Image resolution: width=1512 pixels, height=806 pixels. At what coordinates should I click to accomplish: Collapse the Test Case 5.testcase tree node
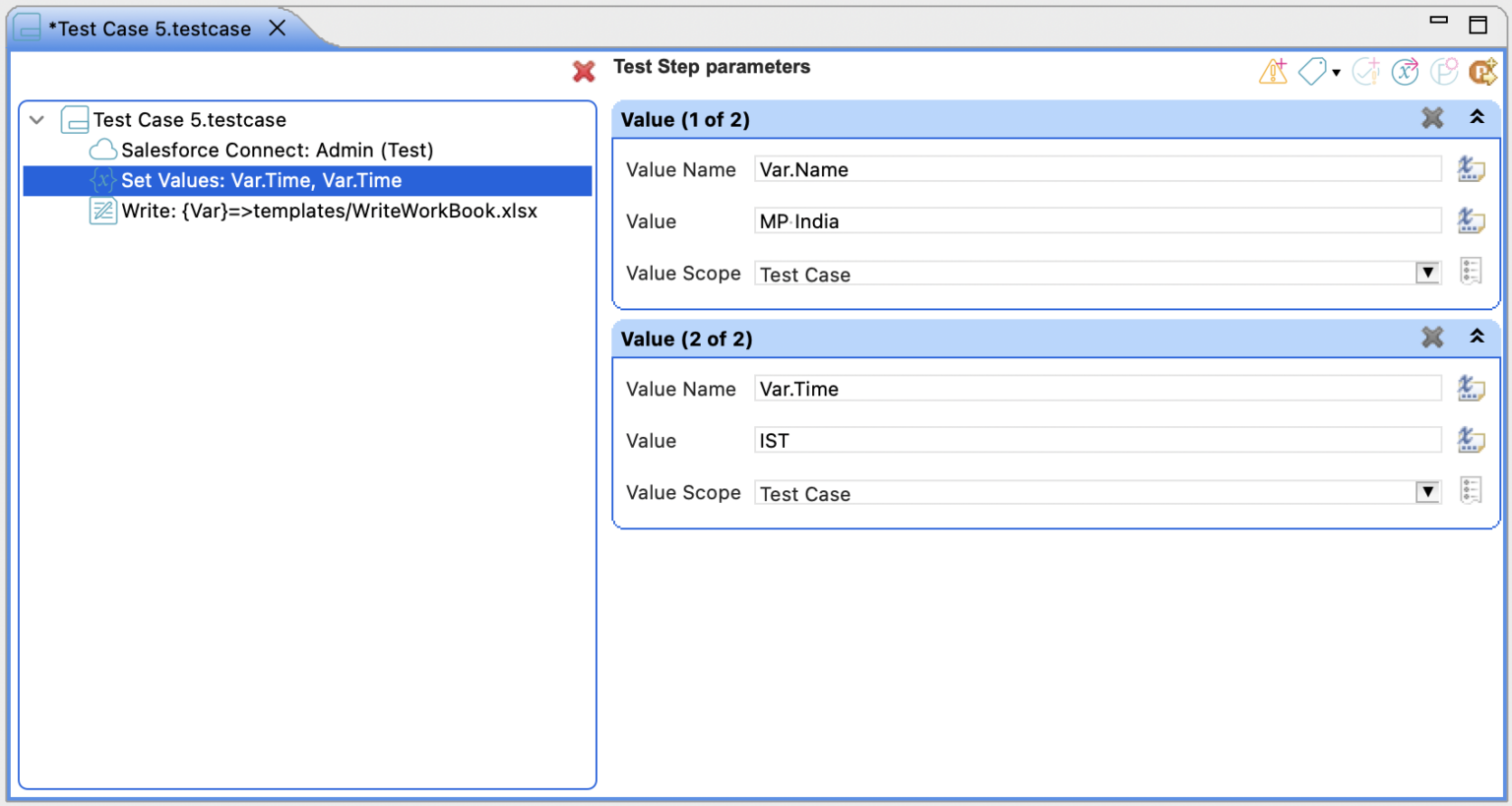[x=35, y=119]
